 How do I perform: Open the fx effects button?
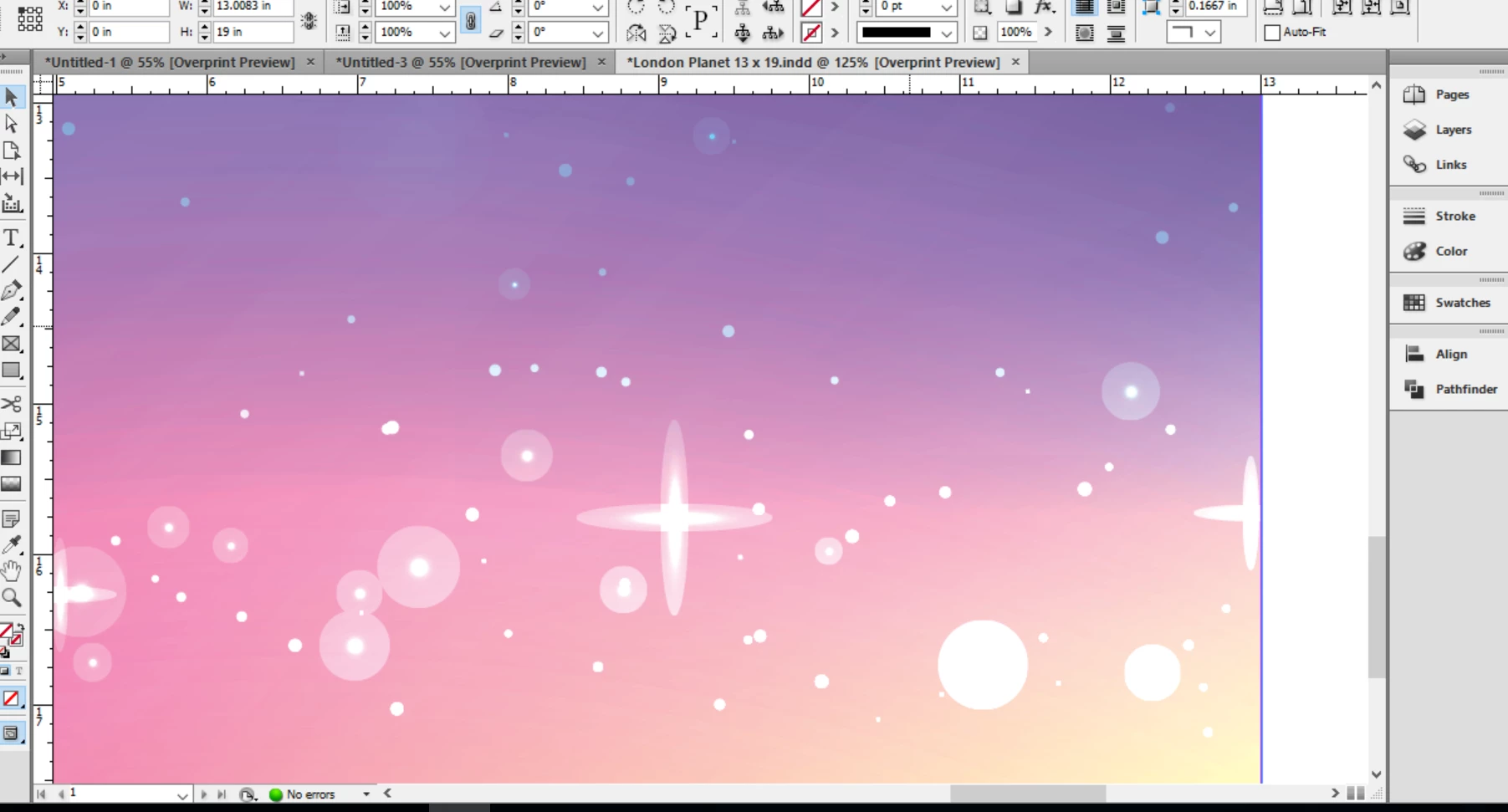[x=1044, y=8]
